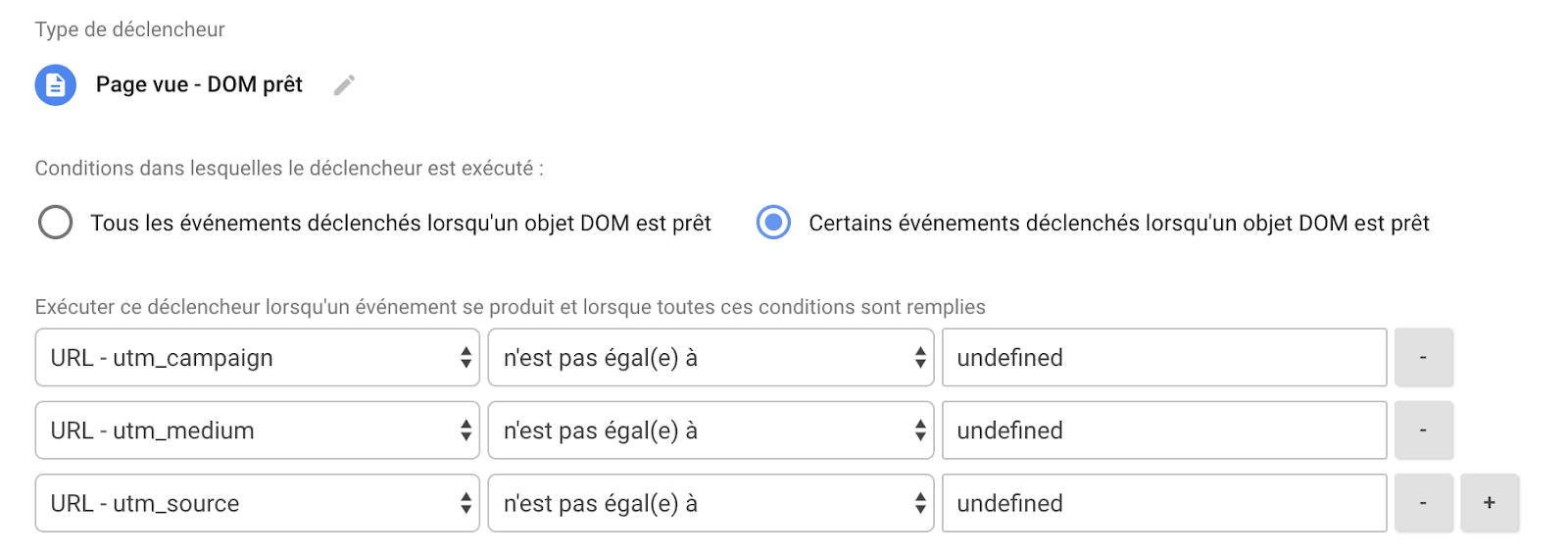
Task: Click the undefined value field for utm_medium
Action: [1164, 430]
